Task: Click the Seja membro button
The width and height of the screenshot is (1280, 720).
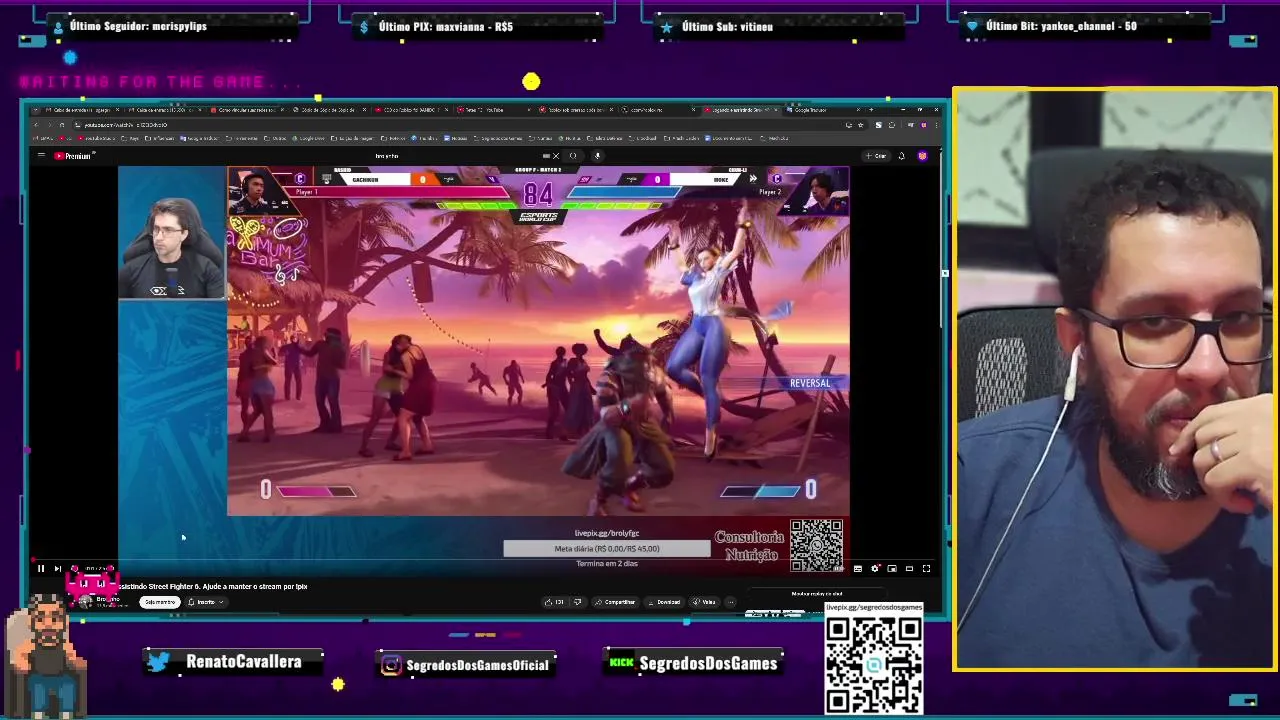Action: [160, 602]
